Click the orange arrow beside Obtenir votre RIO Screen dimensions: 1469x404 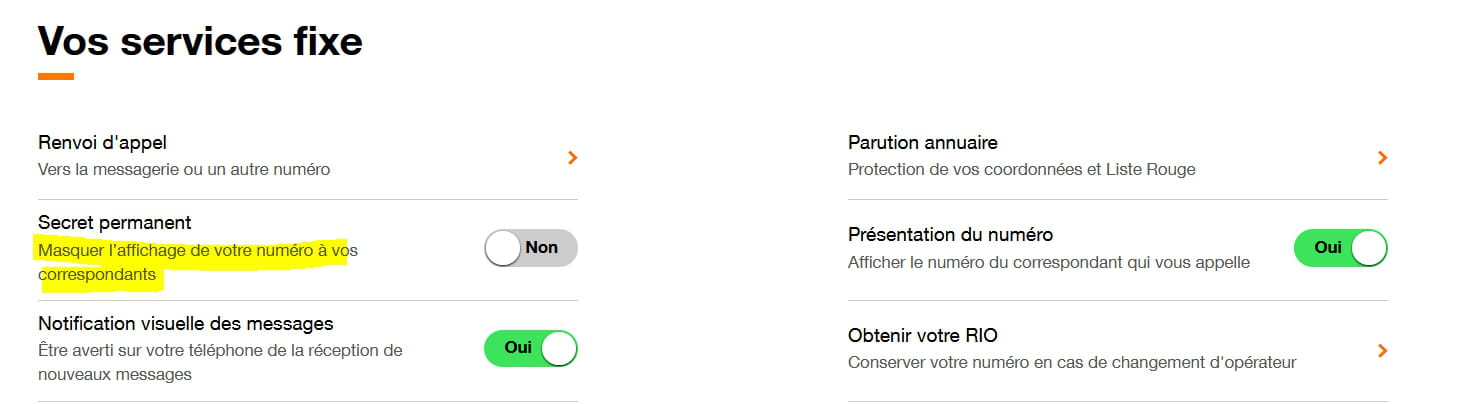click(1382, 350)
